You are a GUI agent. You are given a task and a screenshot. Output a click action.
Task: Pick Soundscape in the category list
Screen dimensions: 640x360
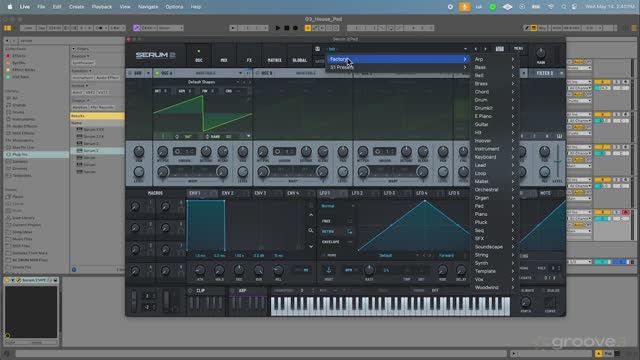[493, 247]
